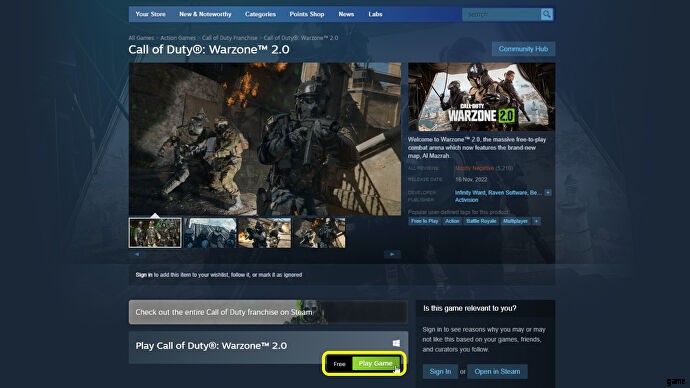Screen dimensions: 690x388
Task: Expand developer list with plus button
Action: pyautogui.click(x=548, y=193)
